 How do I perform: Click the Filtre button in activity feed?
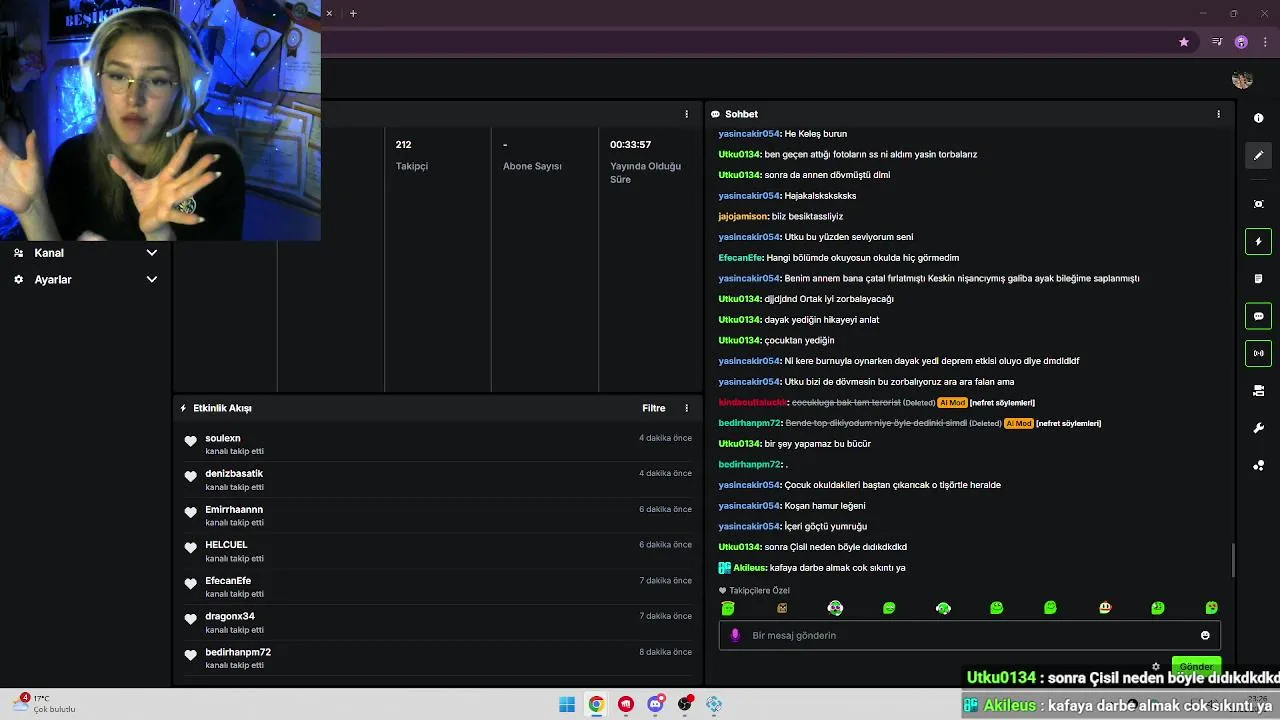pos(653,408)
